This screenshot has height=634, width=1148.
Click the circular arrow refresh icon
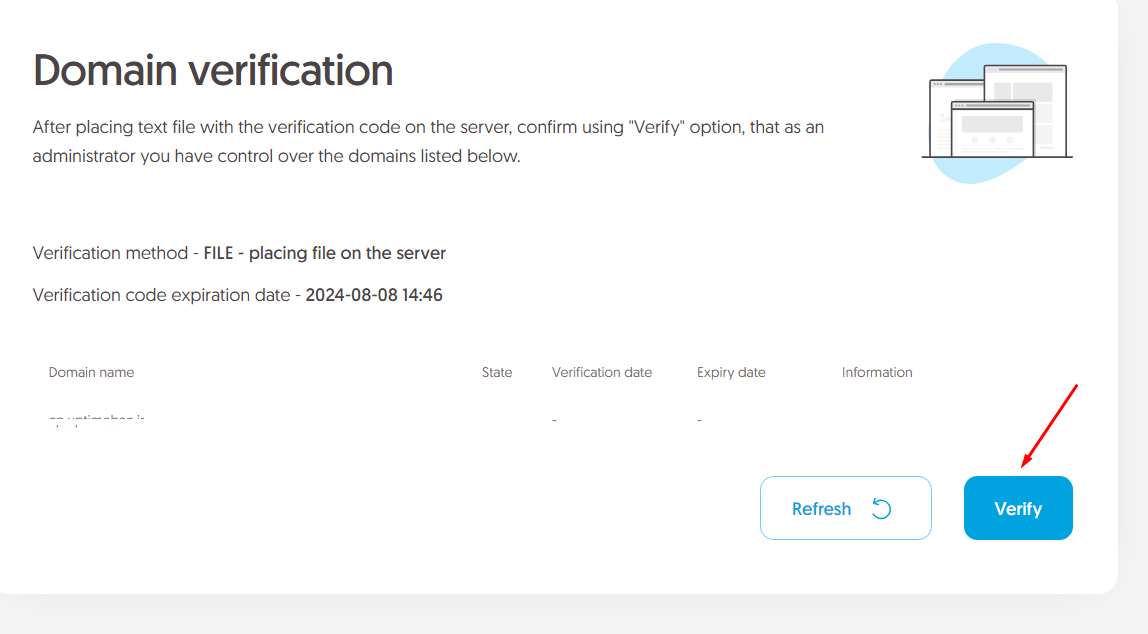pyautogui.click(x=881, y=509)
